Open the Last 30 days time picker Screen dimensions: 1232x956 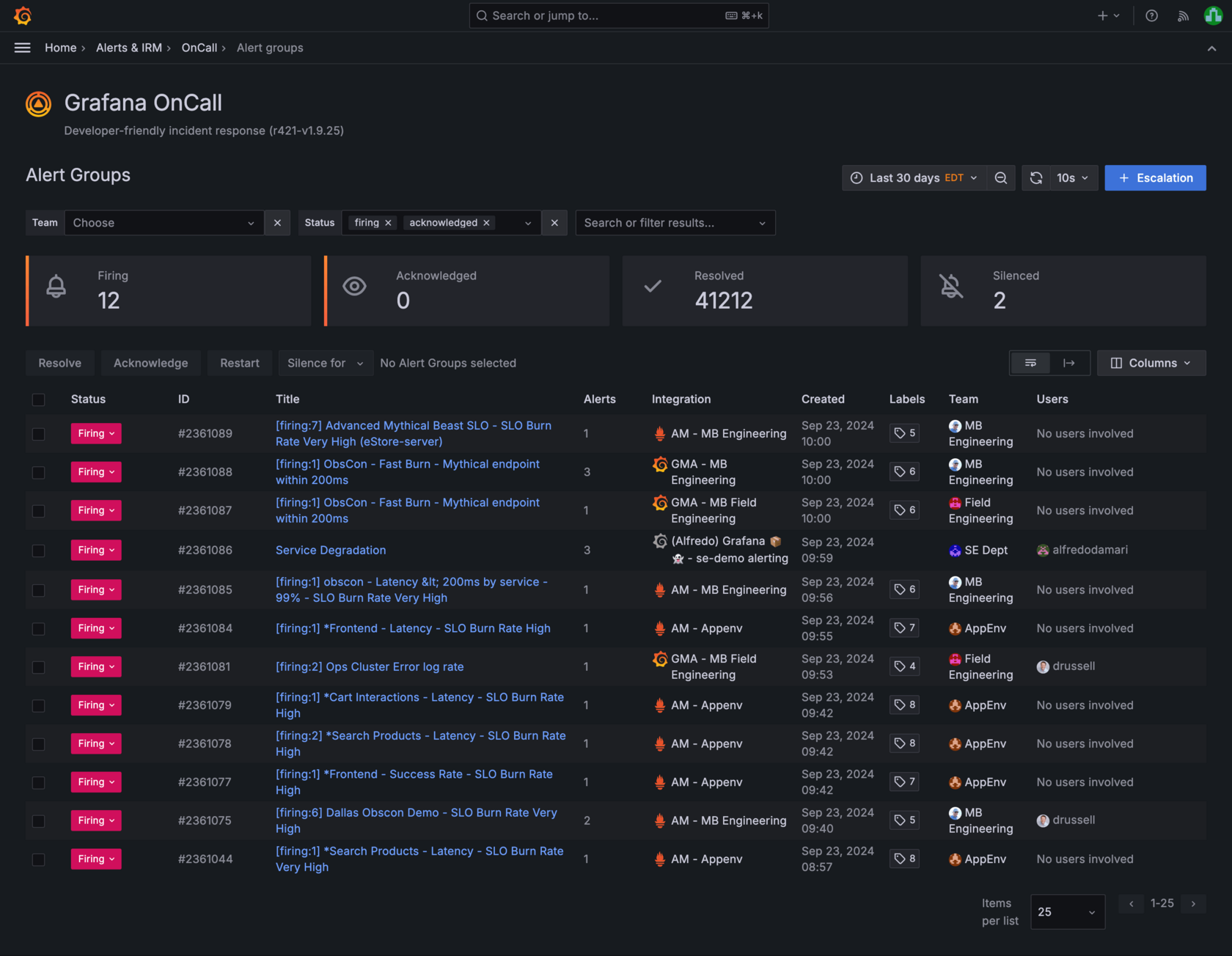[x=914, y=178]
